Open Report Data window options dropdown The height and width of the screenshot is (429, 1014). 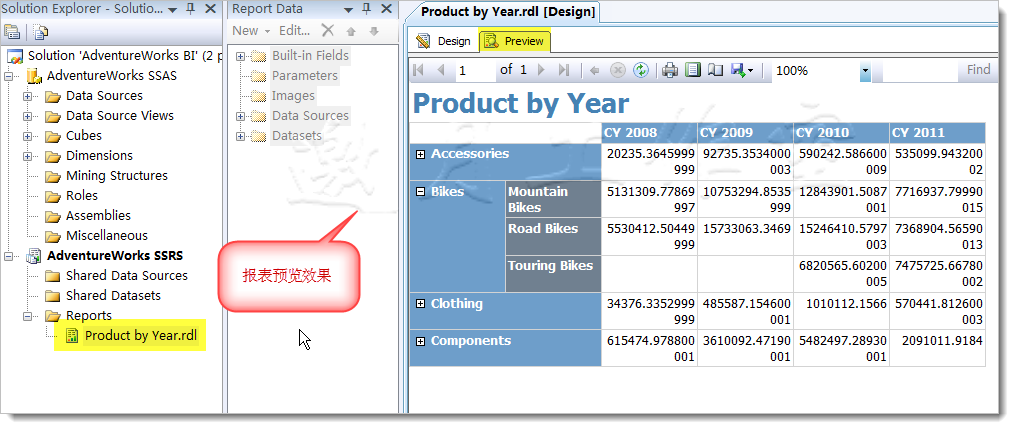pyautogui.click(x=349, y=10)
